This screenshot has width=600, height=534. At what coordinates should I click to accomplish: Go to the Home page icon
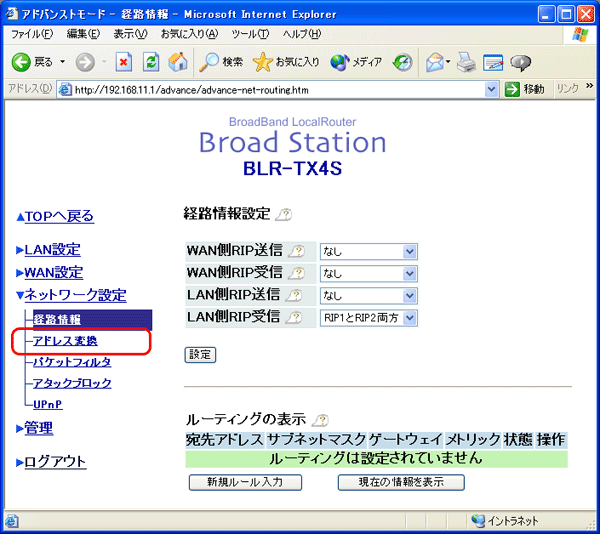coord(178,62)
